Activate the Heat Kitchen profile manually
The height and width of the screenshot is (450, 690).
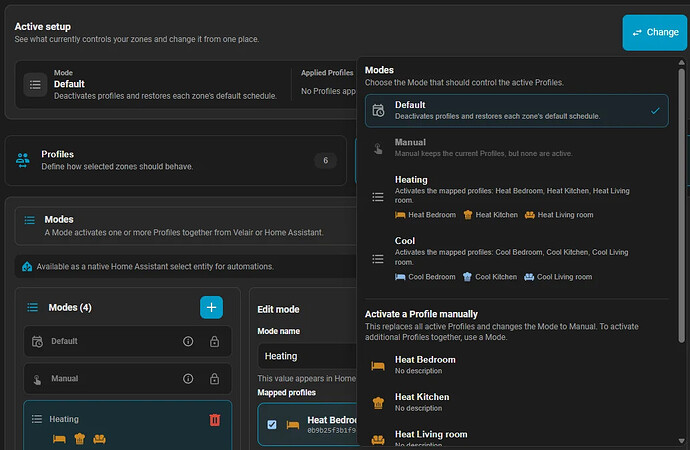coord(517,402)
